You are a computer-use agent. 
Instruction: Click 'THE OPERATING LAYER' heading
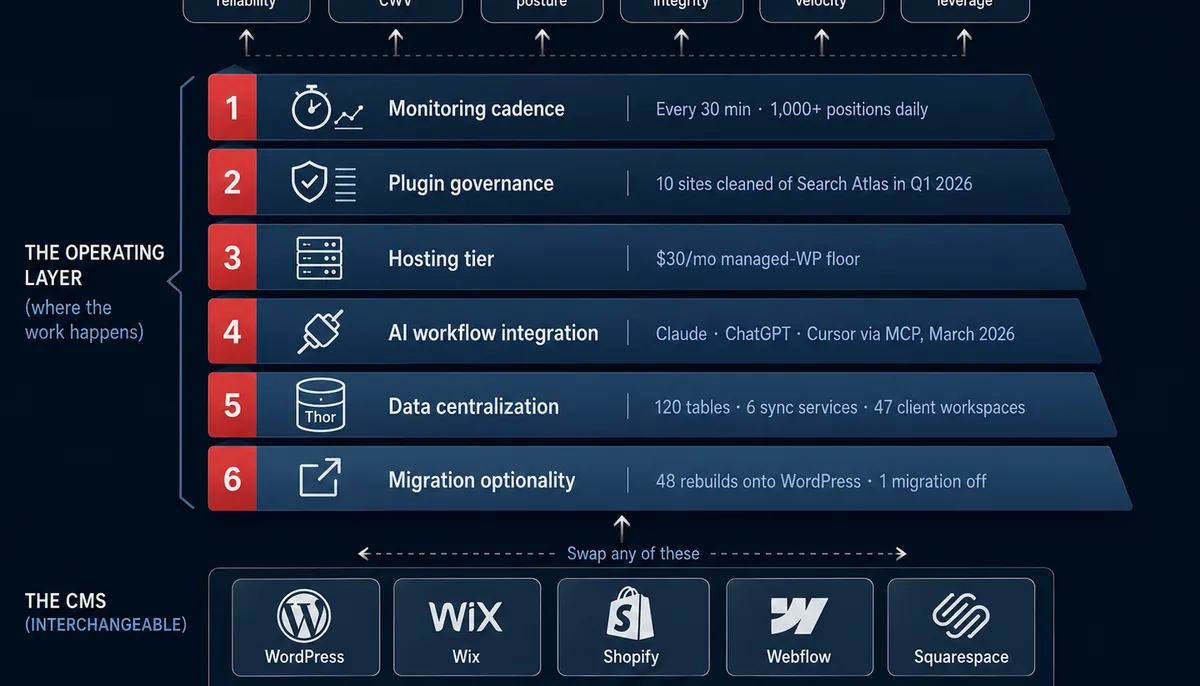(x=95, y=265)
